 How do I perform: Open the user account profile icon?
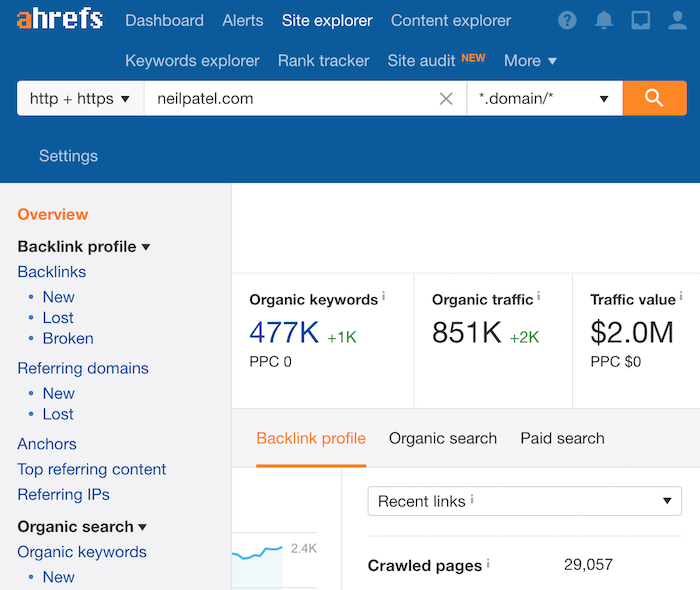[677, 20]
